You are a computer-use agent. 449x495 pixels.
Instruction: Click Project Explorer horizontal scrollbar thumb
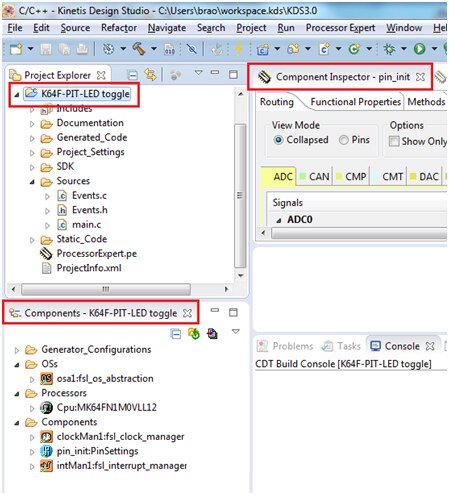click(106, 289)
